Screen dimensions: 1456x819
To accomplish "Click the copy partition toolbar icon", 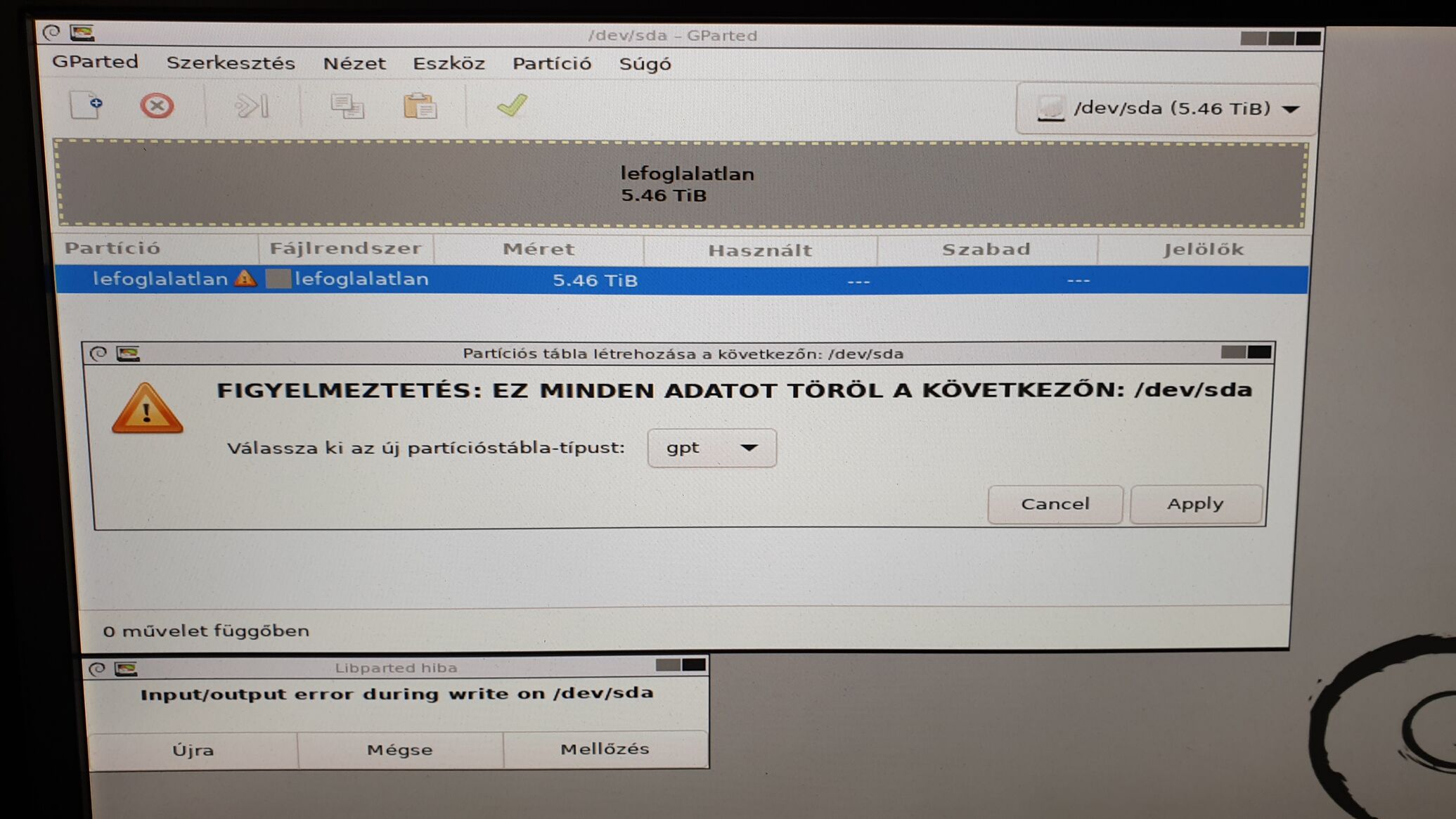I will pyautogui.click(x=347, y=106).
